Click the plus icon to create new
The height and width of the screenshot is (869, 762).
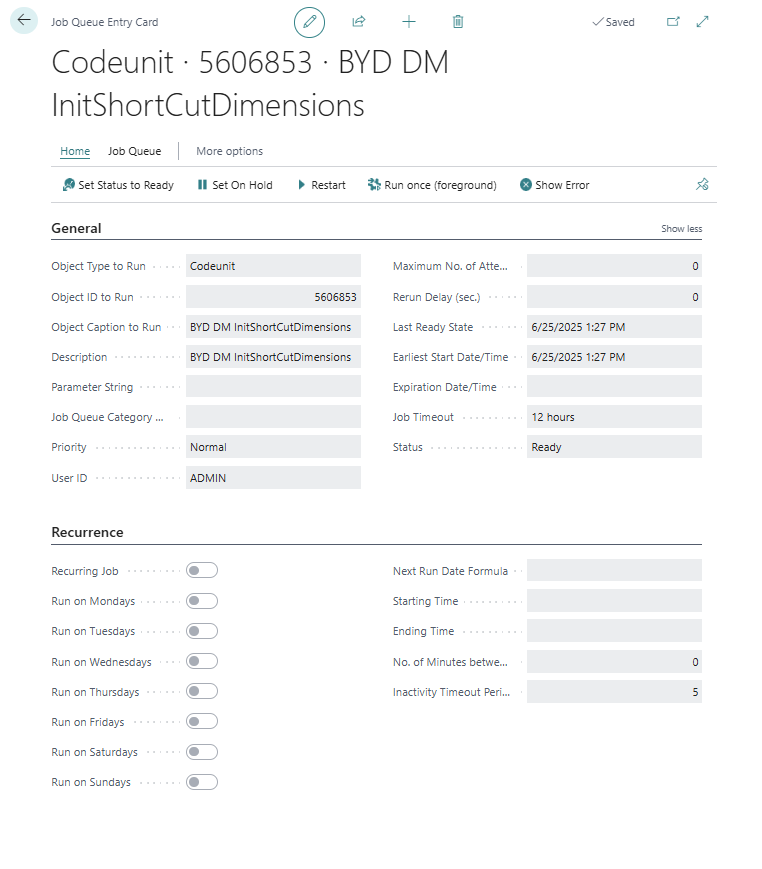point(408,22)
